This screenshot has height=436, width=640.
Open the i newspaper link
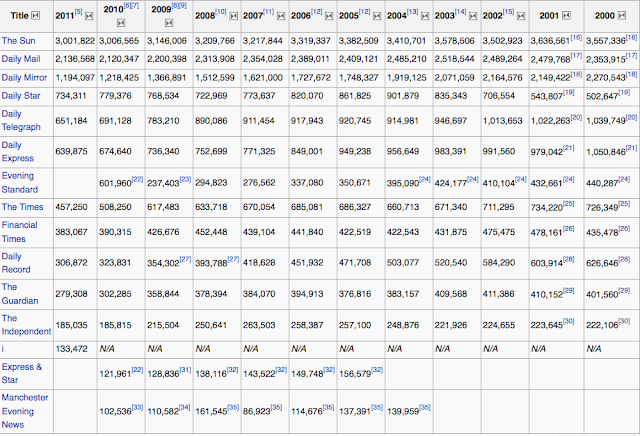[2, 349]
